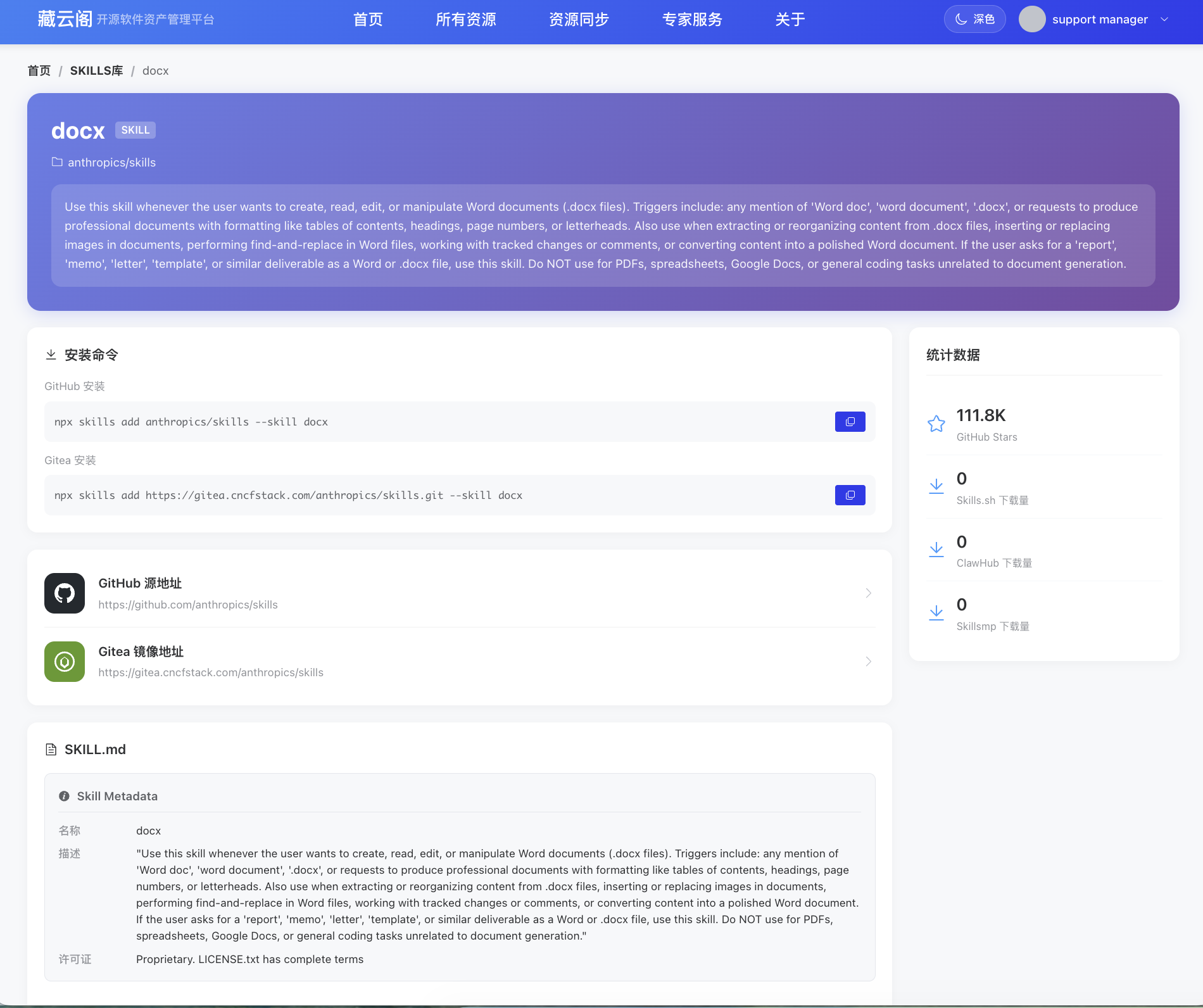Expand the Gitea 镜像地址 row chevron

pos(868,662)
